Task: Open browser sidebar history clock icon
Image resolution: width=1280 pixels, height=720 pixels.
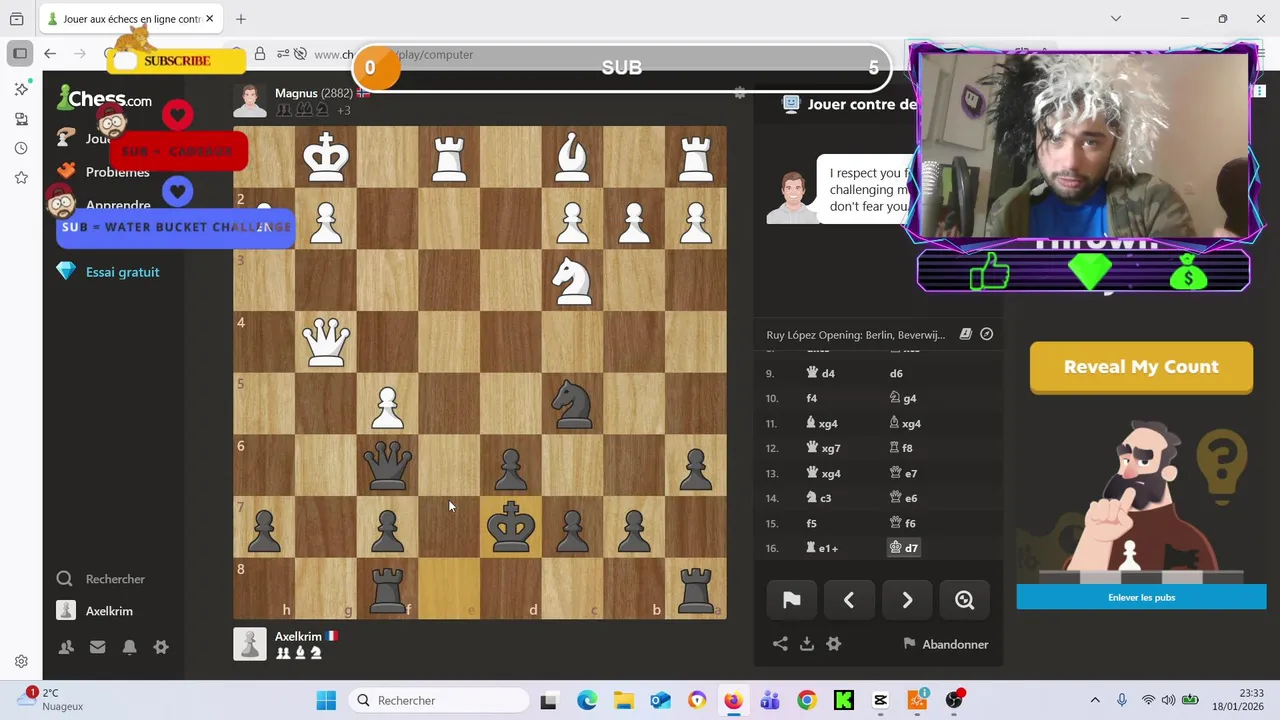Action: coord(21,148)
